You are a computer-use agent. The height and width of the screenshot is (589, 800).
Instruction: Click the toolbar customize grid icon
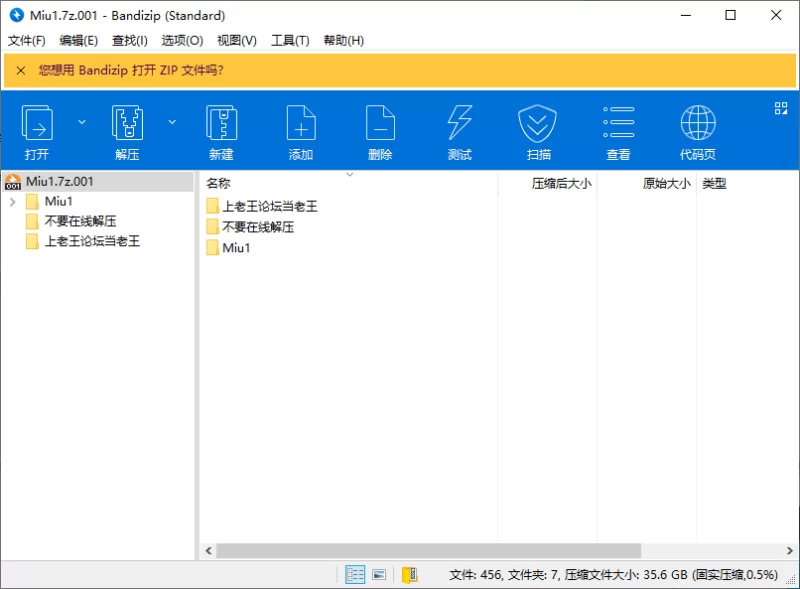[x=781, y=108]
